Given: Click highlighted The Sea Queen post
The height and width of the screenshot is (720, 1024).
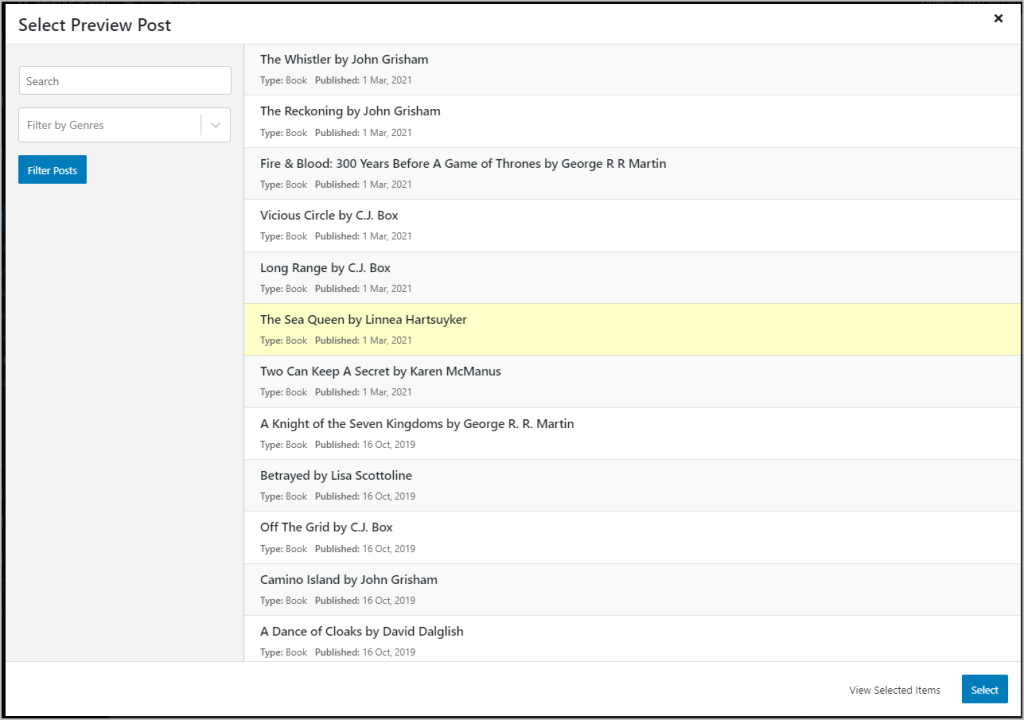Looking at the screenshot, I should click(363, 320).
